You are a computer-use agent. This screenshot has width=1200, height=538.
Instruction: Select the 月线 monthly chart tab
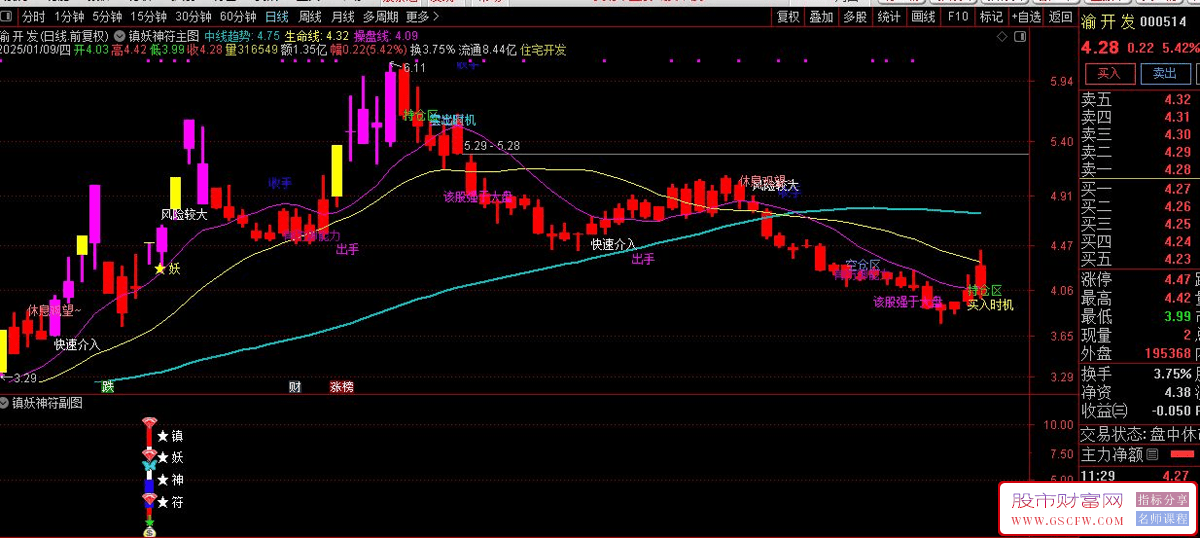pyautogui.click(x=342, y=17)
